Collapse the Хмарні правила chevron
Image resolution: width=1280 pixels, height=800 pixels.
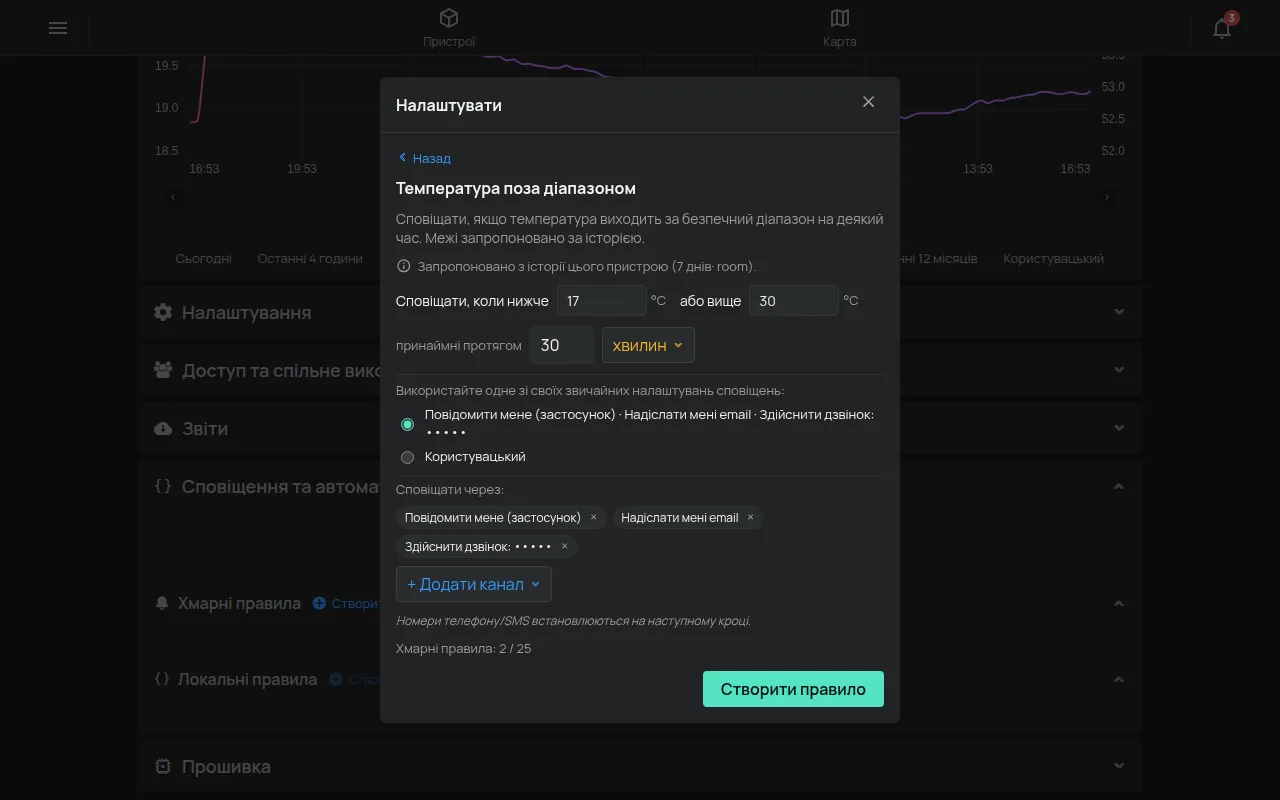click(1119, 603)
